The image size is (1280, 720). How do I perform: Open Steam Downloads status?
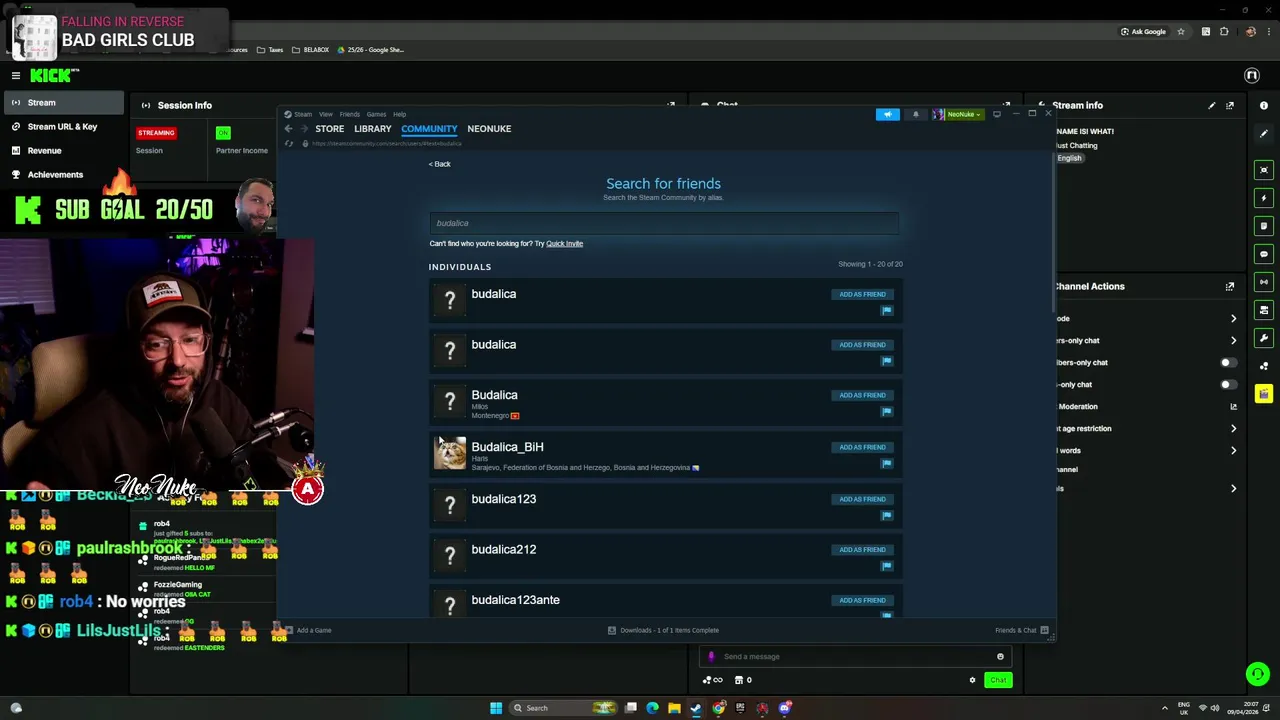tap(663, 630)
